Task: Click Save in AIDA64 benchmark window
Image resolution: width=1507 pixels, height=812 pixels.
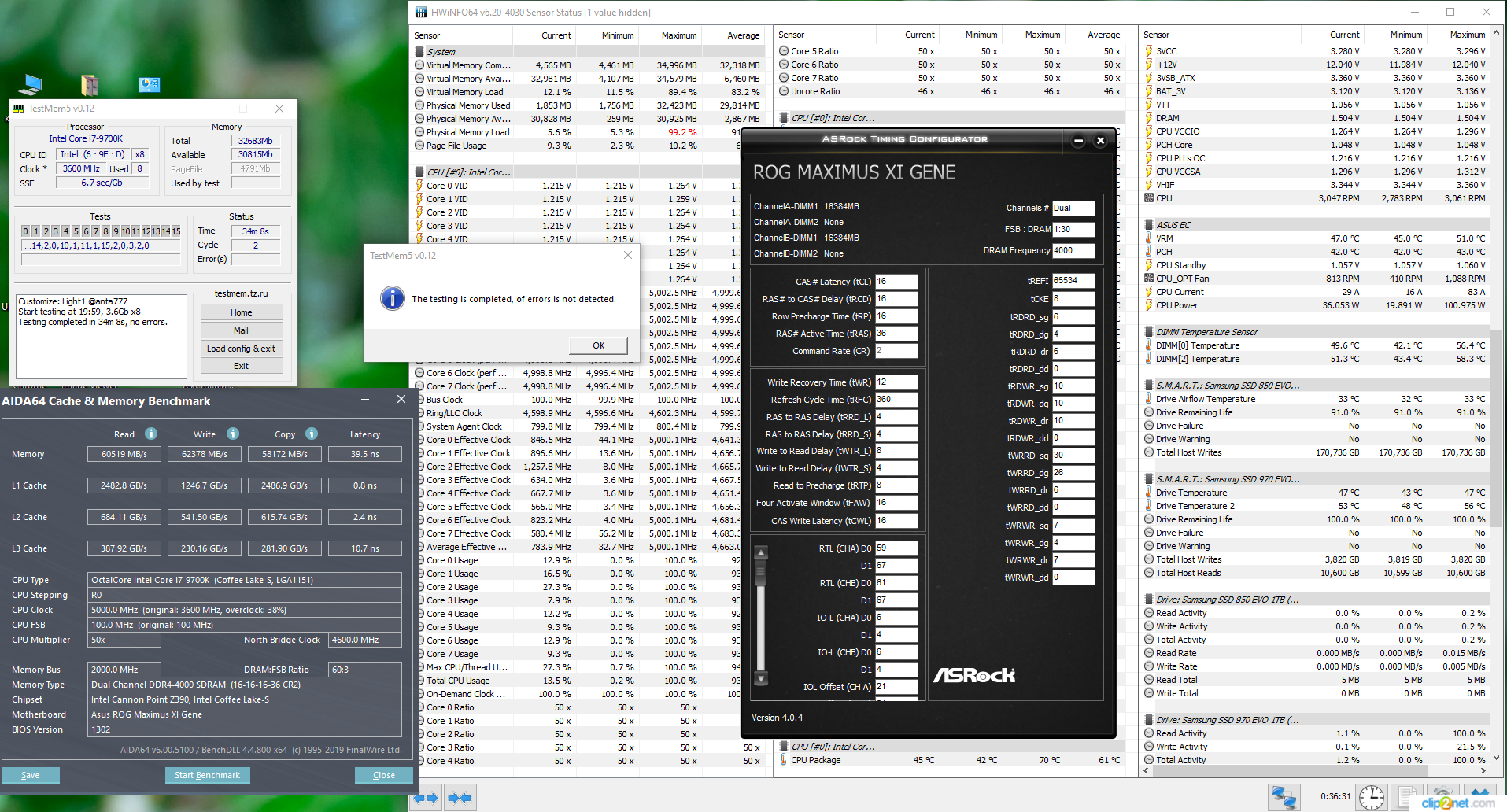Action: pos(30,775)
